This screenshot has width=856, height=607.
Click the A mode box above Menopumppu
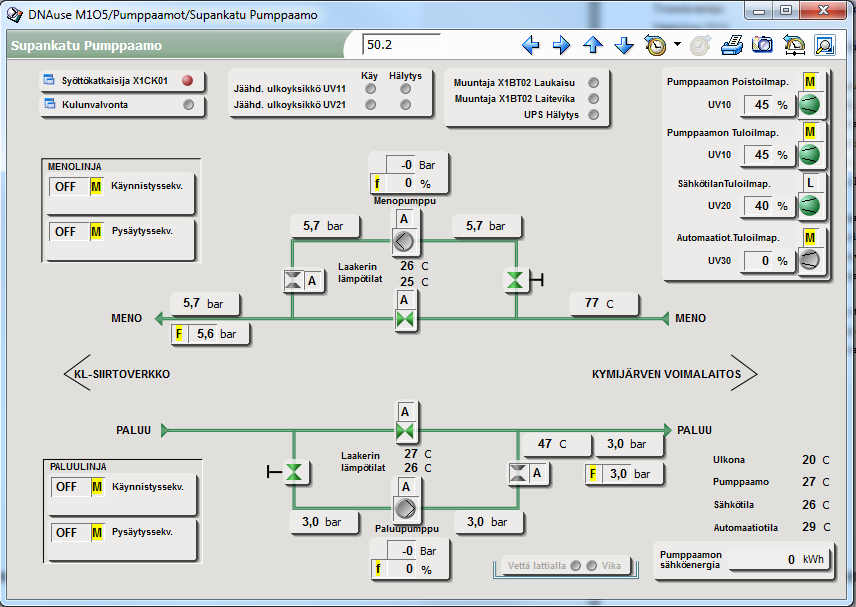[404, 219]
